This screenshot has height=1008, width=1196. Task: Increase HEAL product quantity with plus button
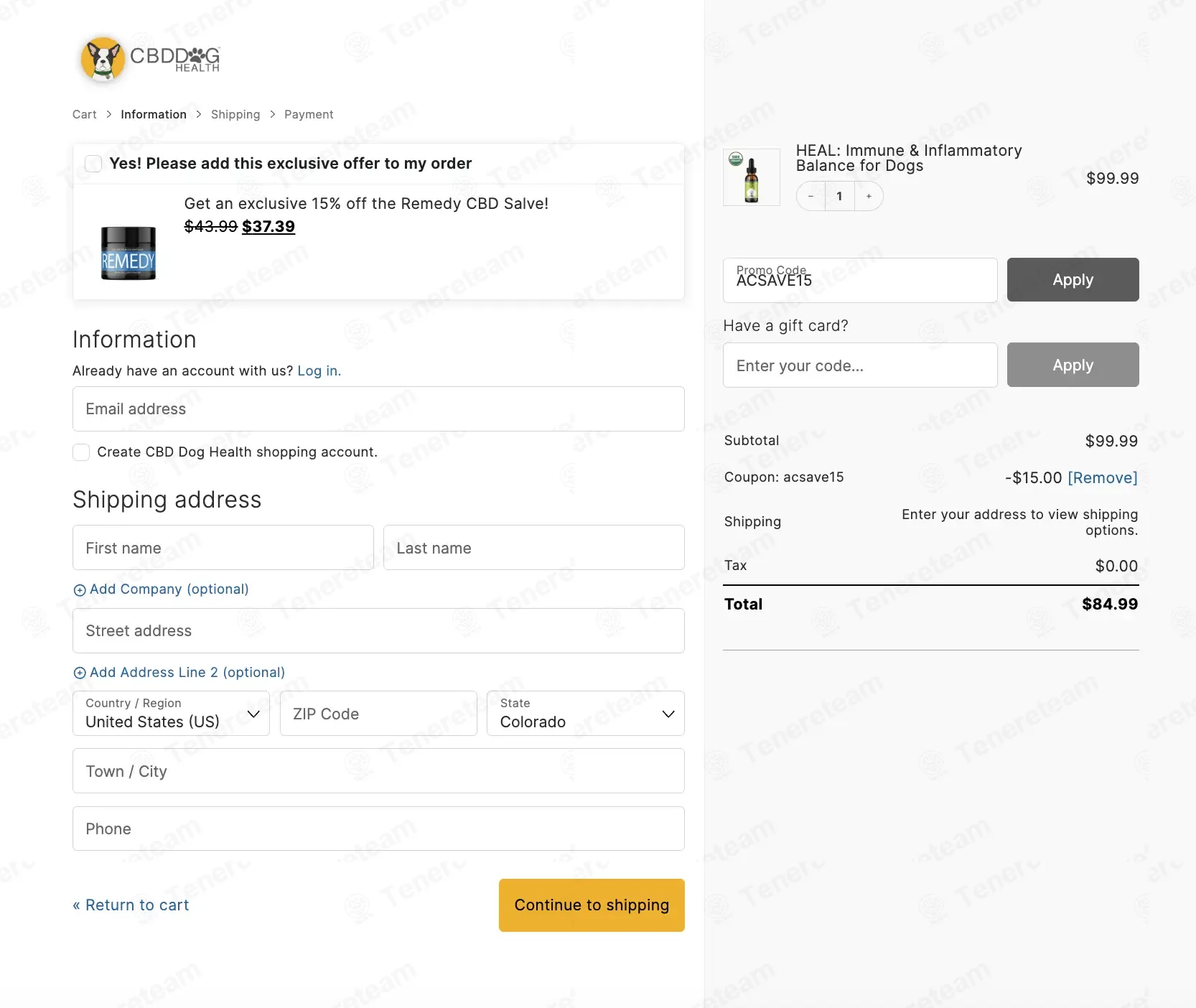coord(869,196)
